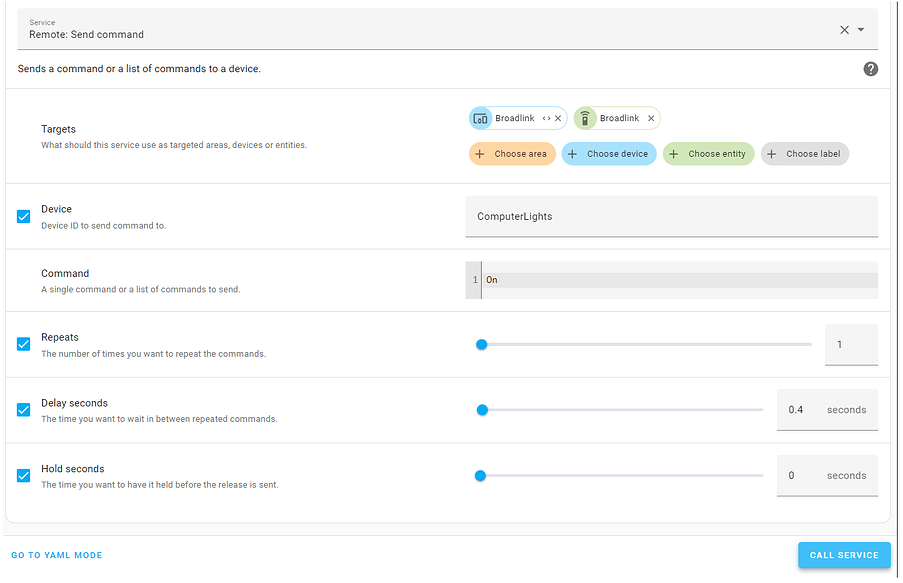The image size is (903, 583).
Task: Uncheck the Device checkbox
Action: click(x=24, y=216)
